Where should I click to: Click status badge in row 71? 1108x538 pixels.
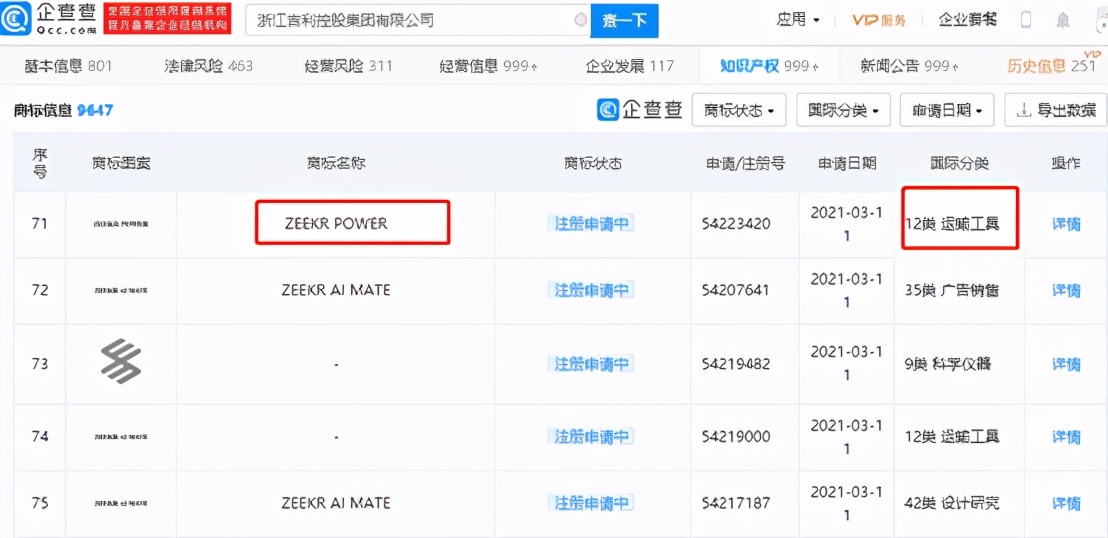tap(591, 224)
